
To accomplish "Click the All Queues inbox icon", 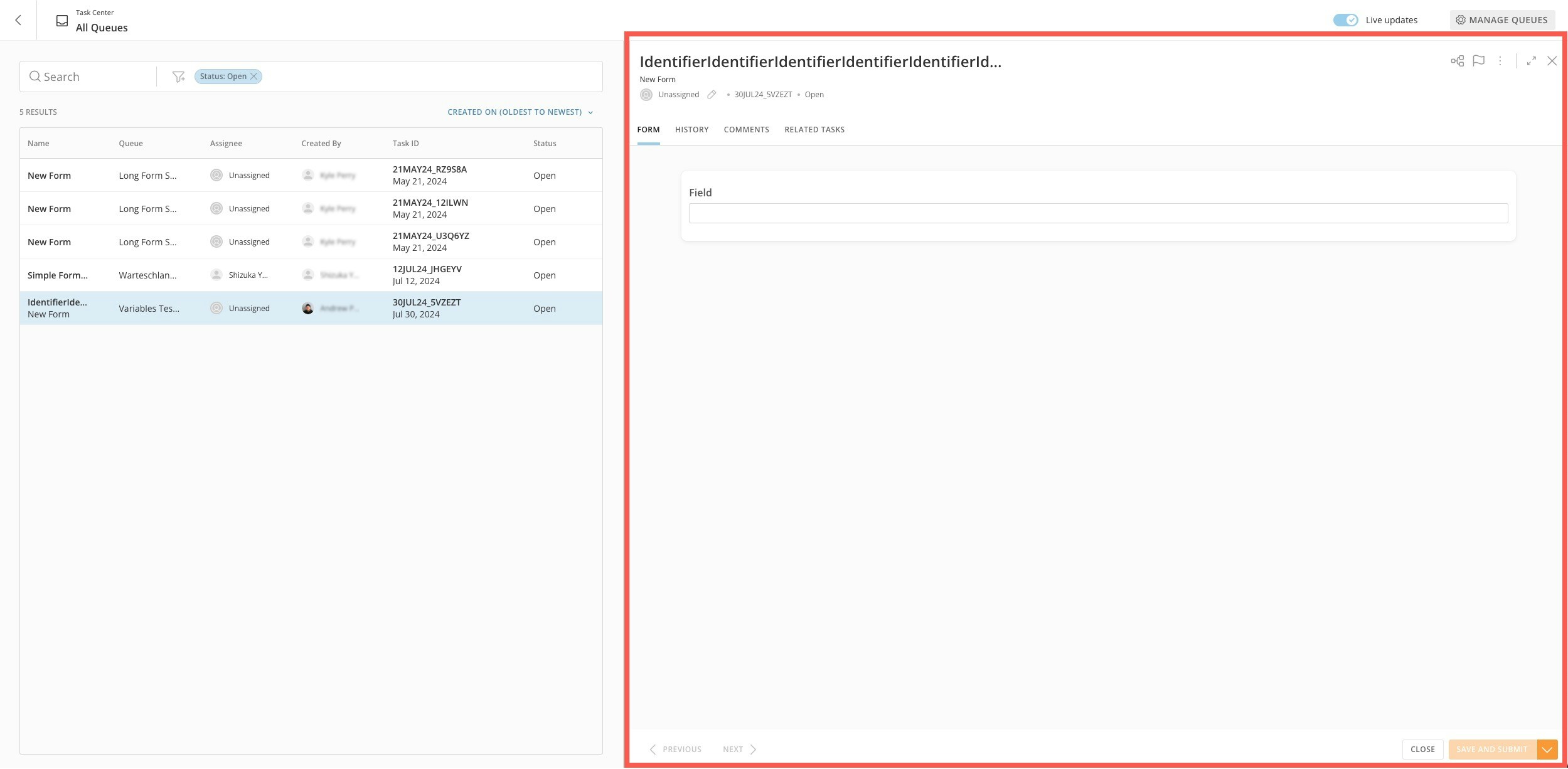I will (x=62, y=21).
